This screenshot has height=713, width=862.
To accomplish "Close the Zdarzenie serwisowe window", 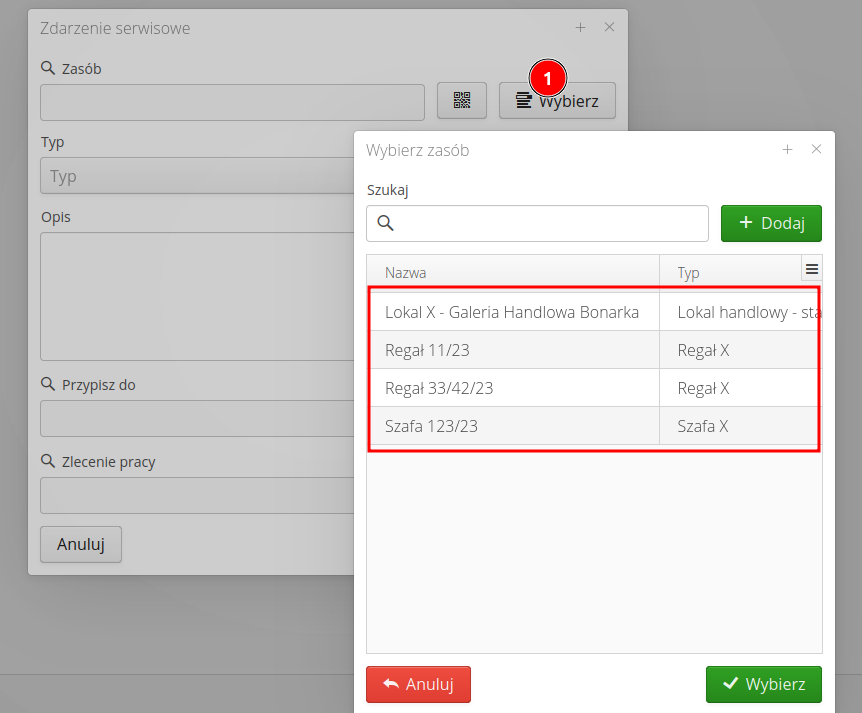I will (x=609, y=28).
